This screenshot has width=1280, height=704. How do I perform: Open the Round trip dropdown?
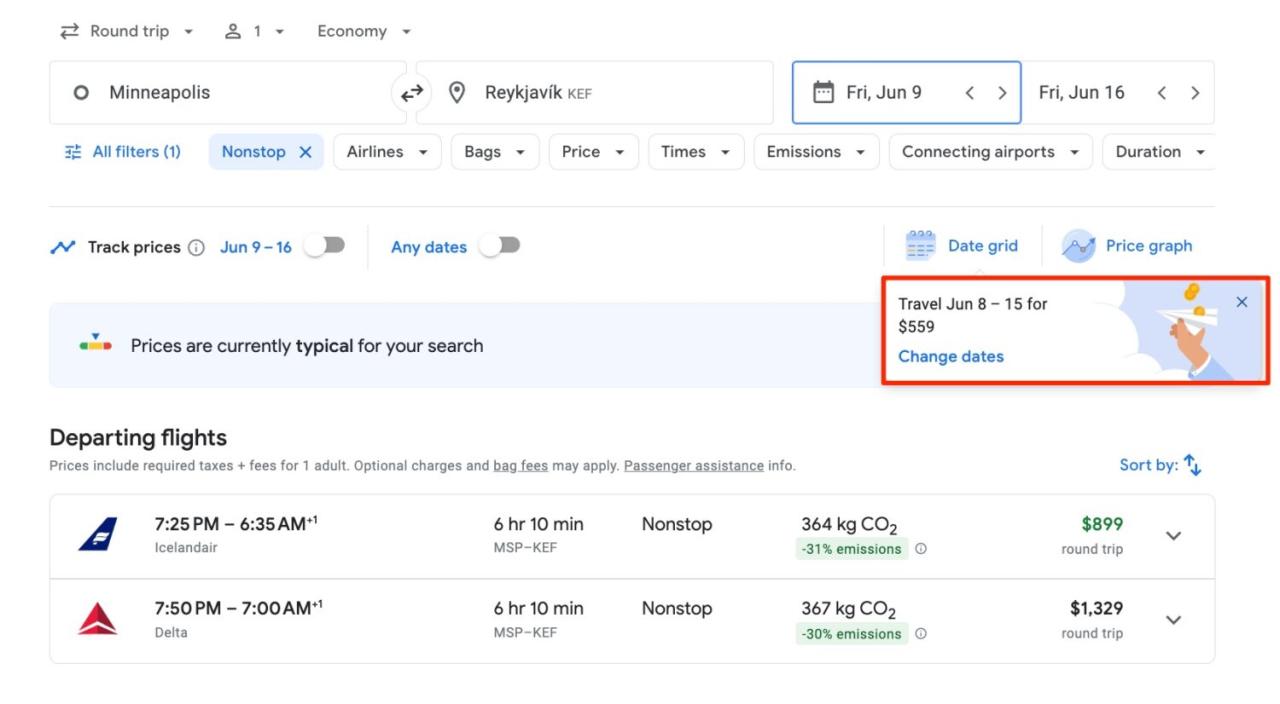click(x=128, y=31)
